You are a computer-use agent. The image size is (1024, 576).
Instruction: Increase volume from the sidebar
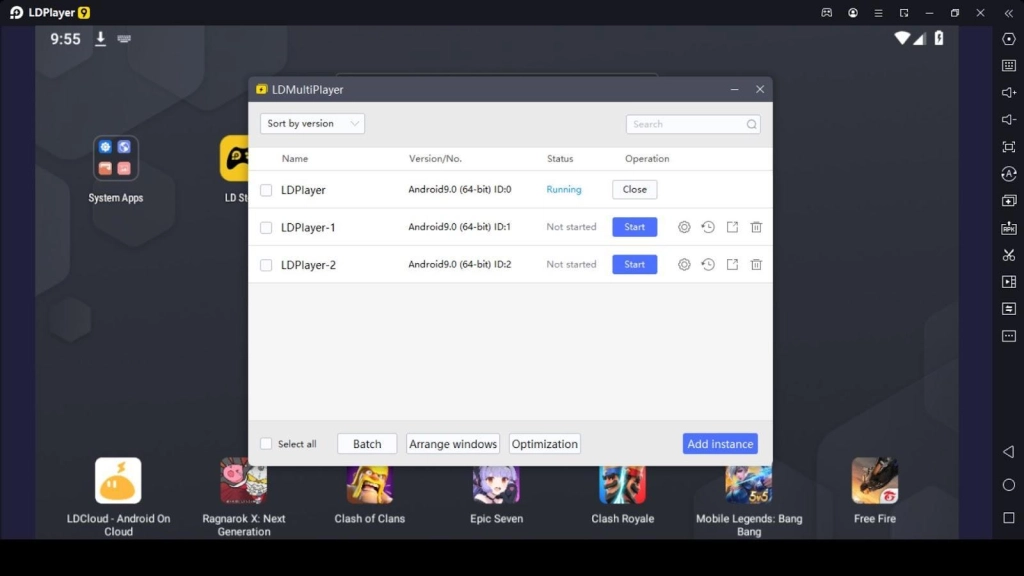pos(1008,93)
